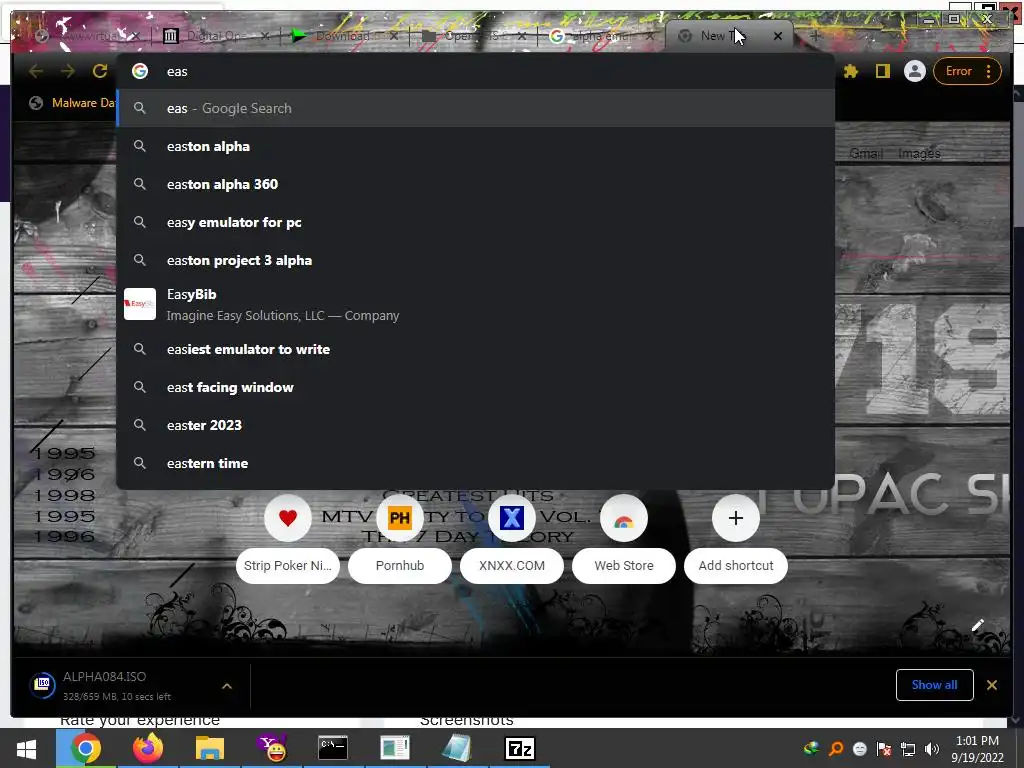The image size is (1024, 768).
Task: Toggle the Chrome side panel icon
Action: 883,71
